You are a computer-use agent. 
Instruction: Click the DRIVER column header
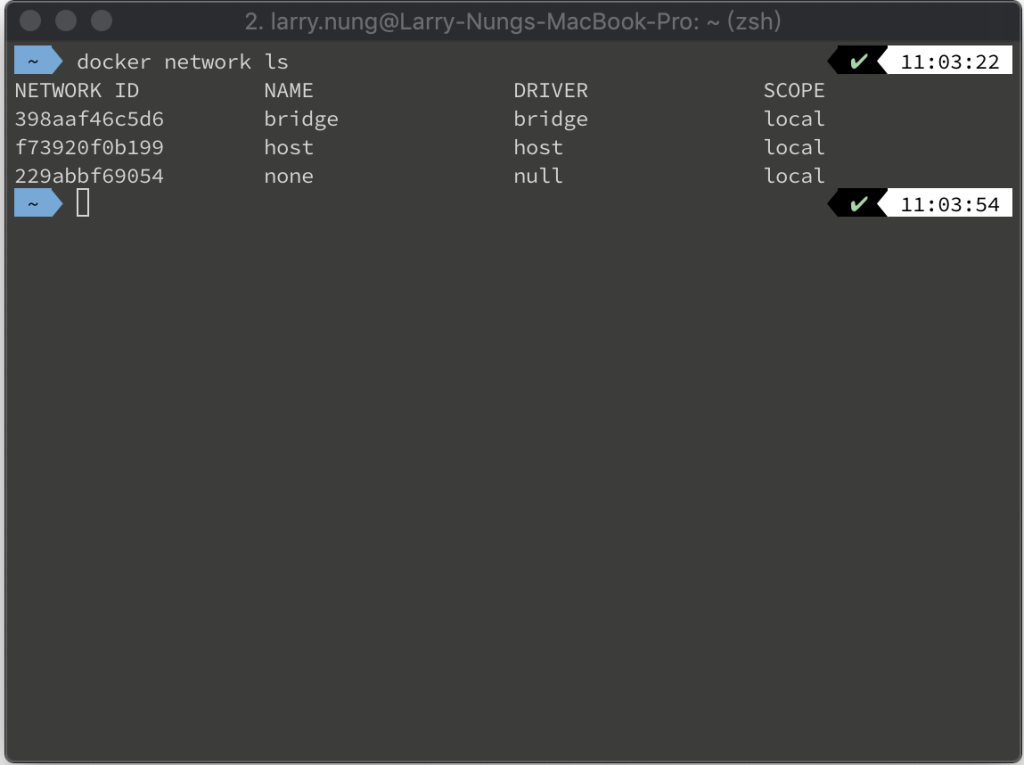pyautogui.click(x=551, y=90)
